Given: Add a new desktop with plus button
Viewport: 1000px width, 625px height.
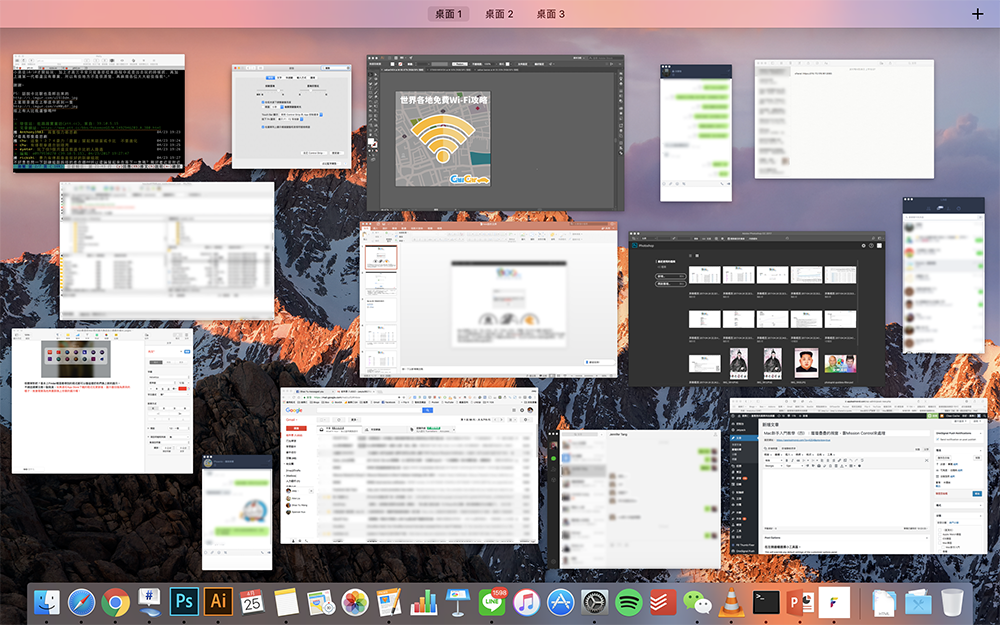Looking at the screenshot, I should point(978,14).
